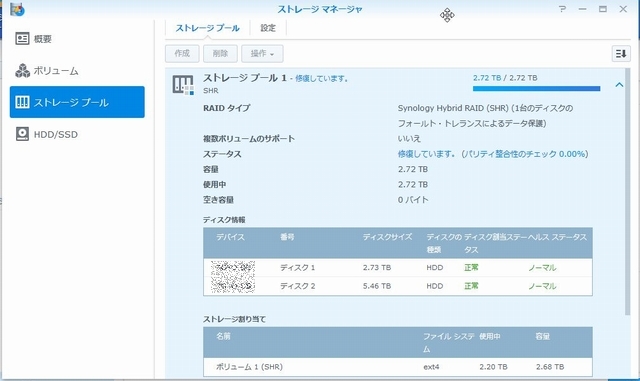Image resolution: width=640 pixels, height=381 pixels.
Task: Click the Storage Manager app icon in title bar
Action: [18, 9]
